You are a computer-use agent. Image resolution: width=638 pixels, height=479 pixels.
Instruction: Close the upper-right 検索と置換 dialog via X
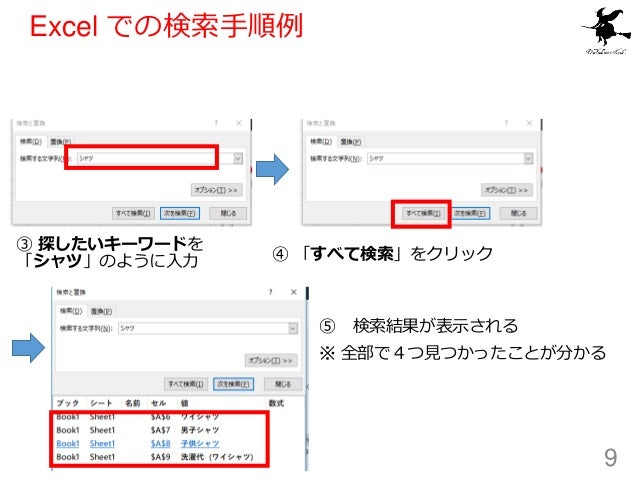529,123
